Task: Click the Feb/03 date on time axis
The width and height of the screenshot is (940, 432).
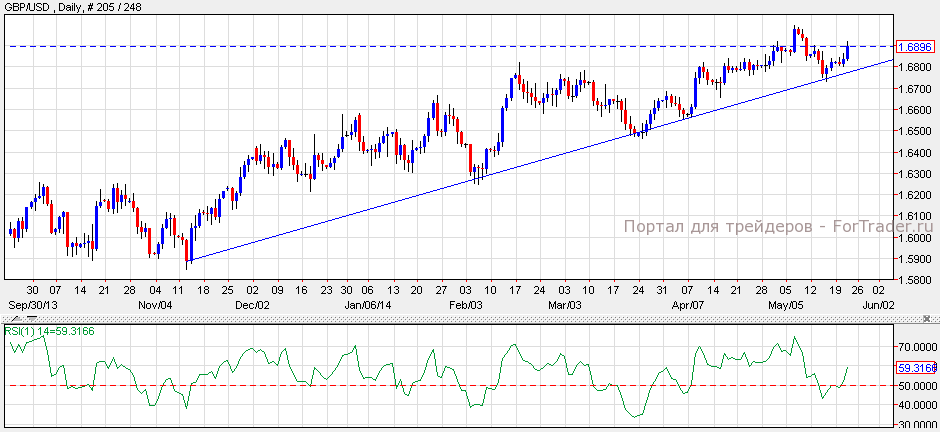Action: click(x=465, y=304)
